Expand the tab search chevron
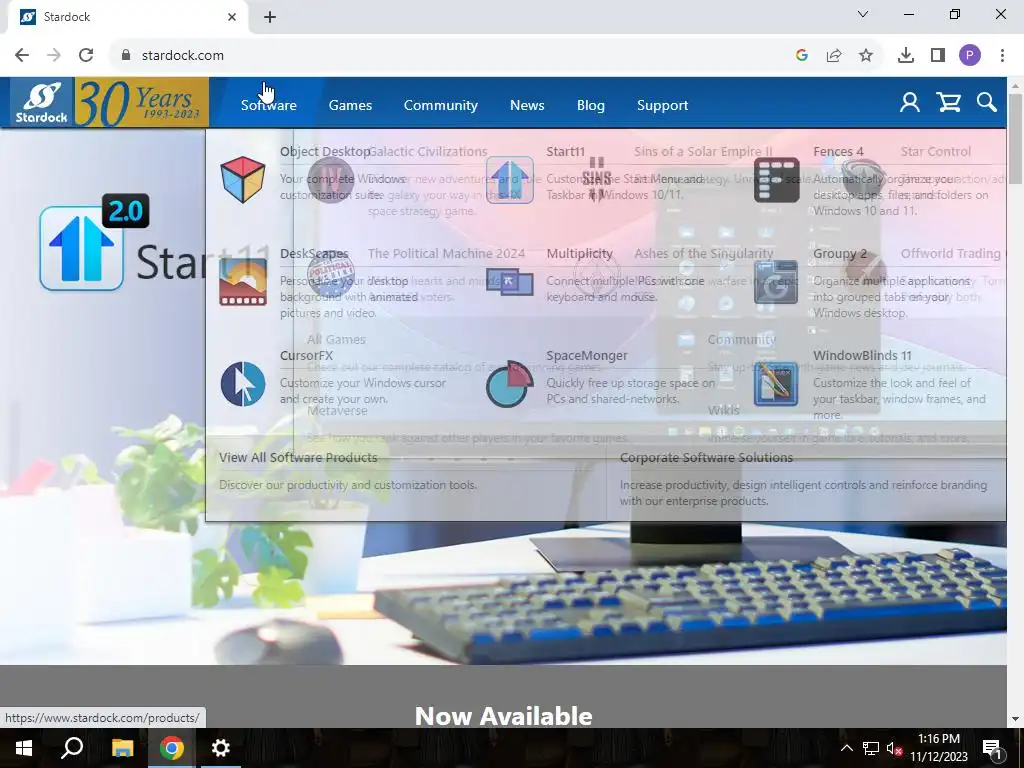This screenshot has width=1024, height=768. [863, 14]
